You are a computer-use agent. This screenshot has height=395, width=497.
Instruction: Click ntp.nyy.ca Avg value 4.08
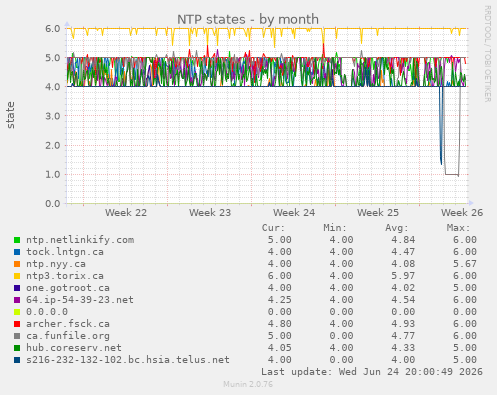[x=403, y=264]
